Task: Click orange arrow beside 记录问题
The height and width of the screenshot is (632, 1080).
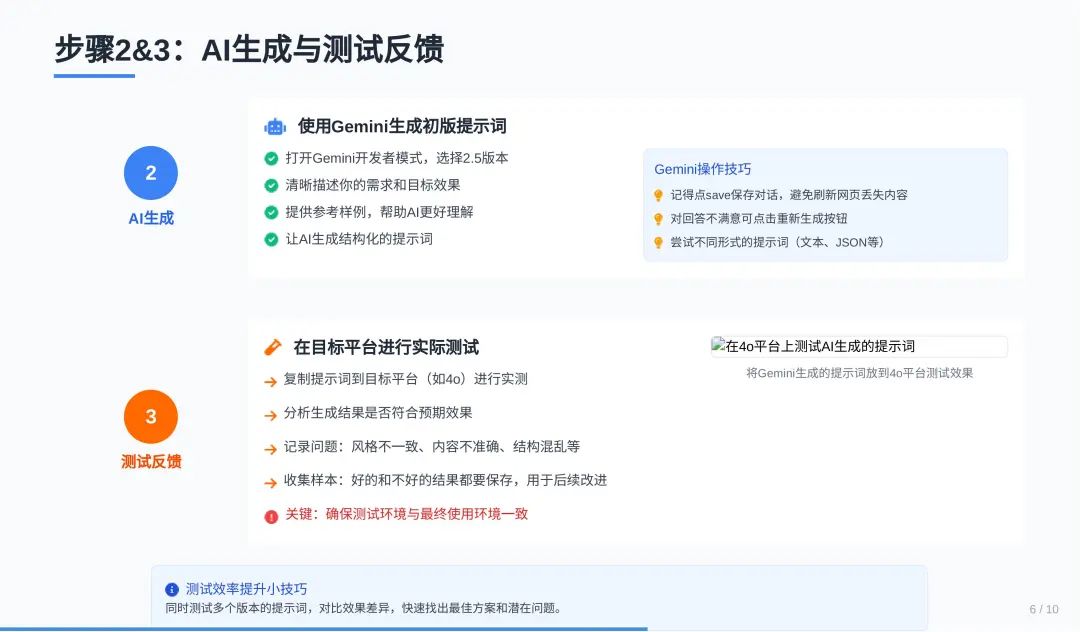Action: pyautogui.click(x=271, y=449)
